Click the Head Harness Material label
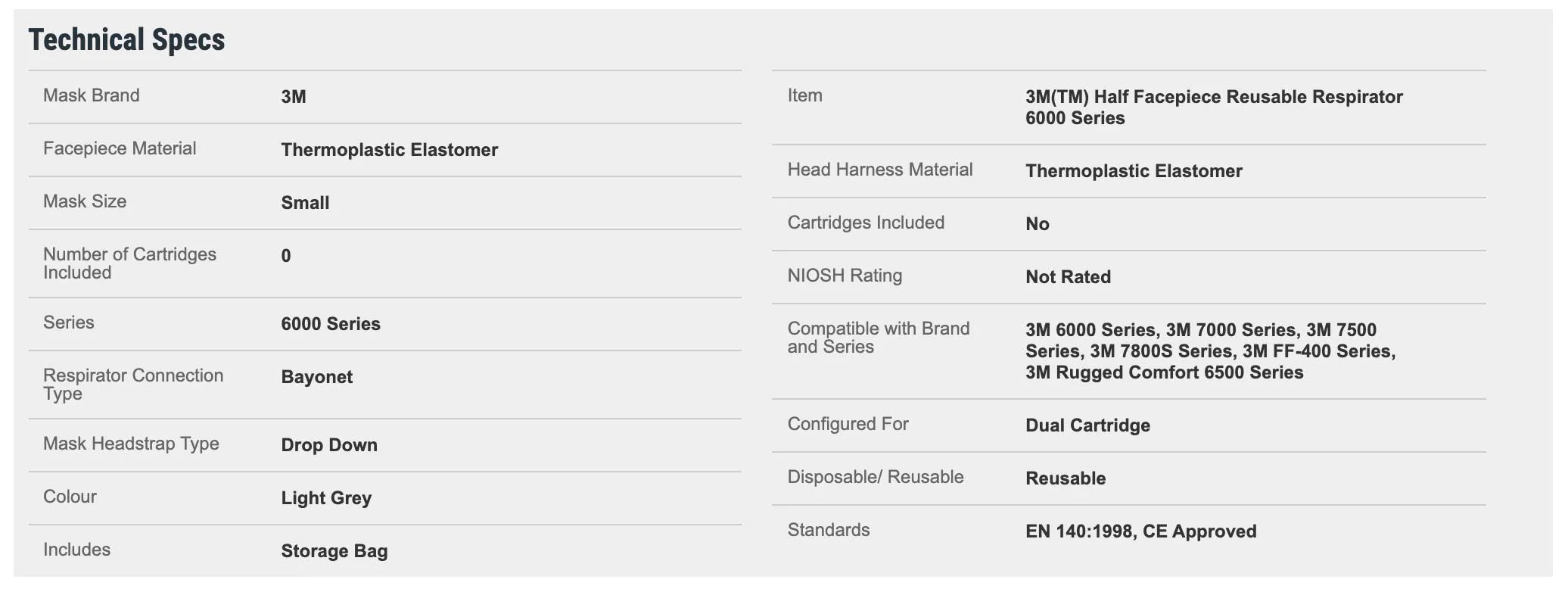Image resolution: width=1568 pixels, height=592 pixels. coord(880,170)
